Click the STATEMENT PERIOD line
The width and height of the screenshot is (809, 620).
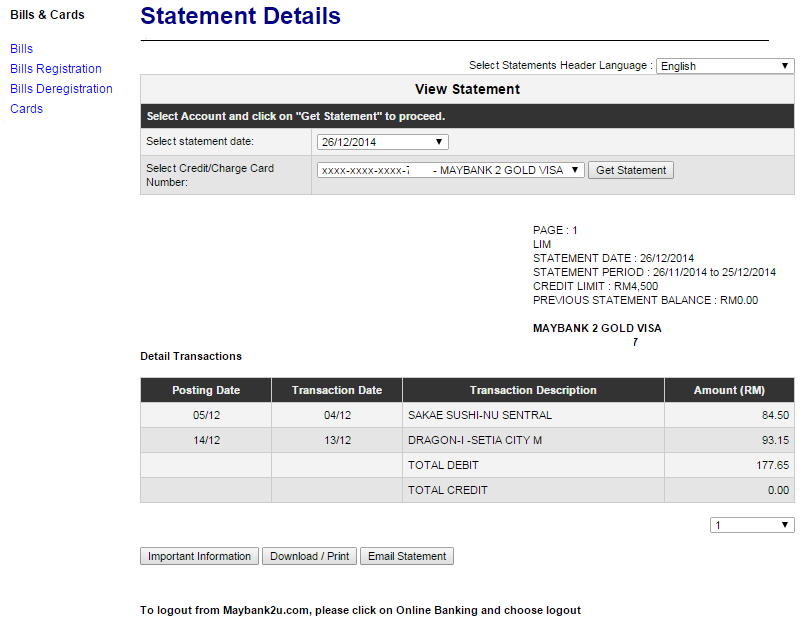[654, 272]
